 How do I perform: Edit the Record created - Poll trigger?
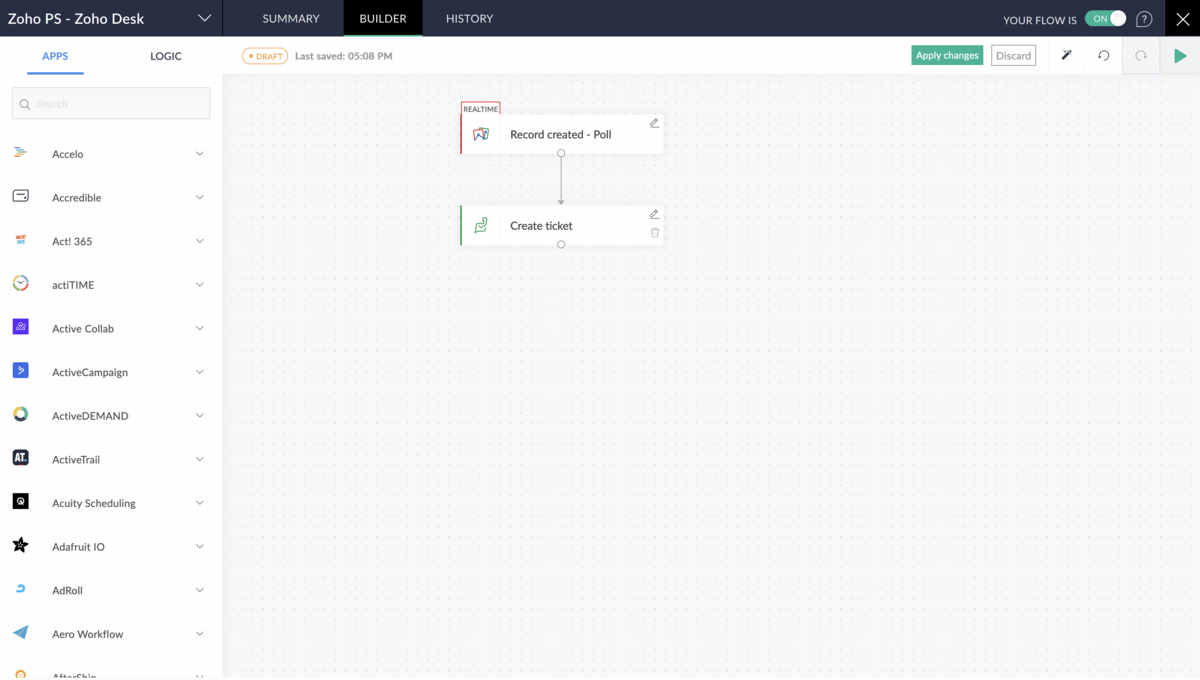[654, 123]
